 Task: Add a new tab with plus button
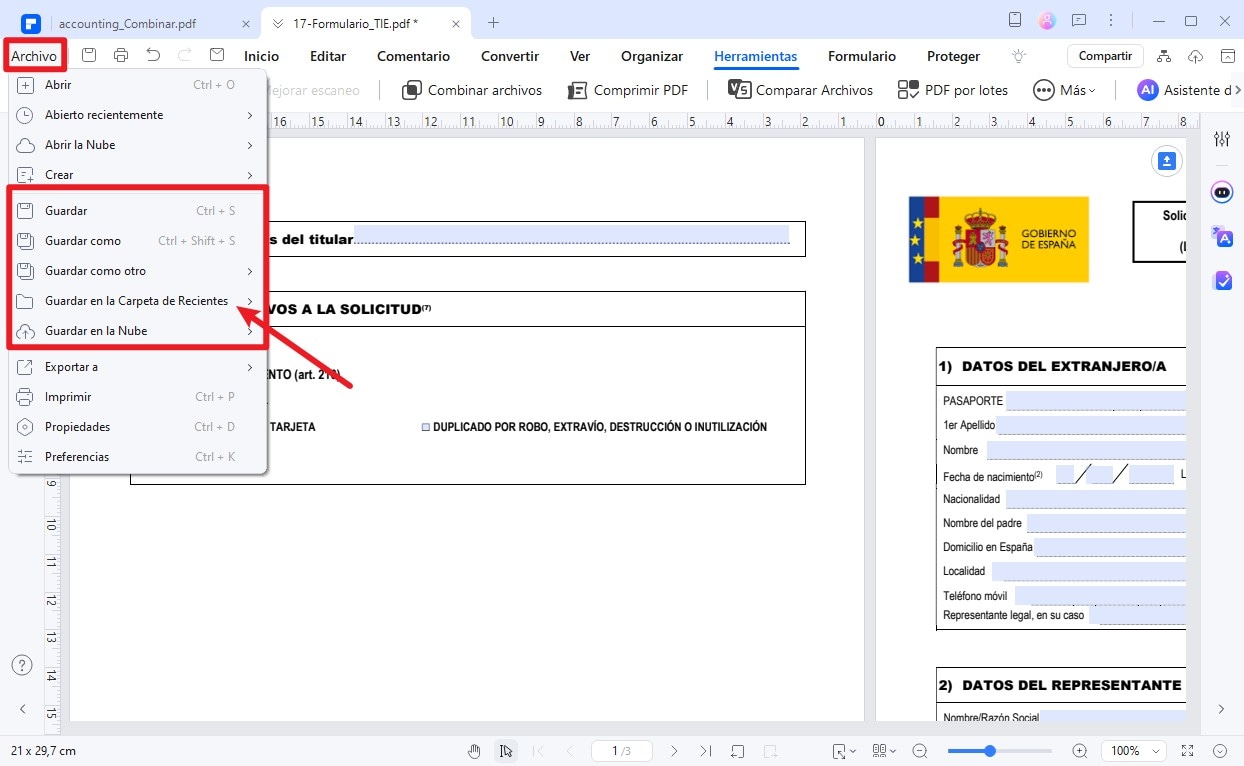pos(493,22)
